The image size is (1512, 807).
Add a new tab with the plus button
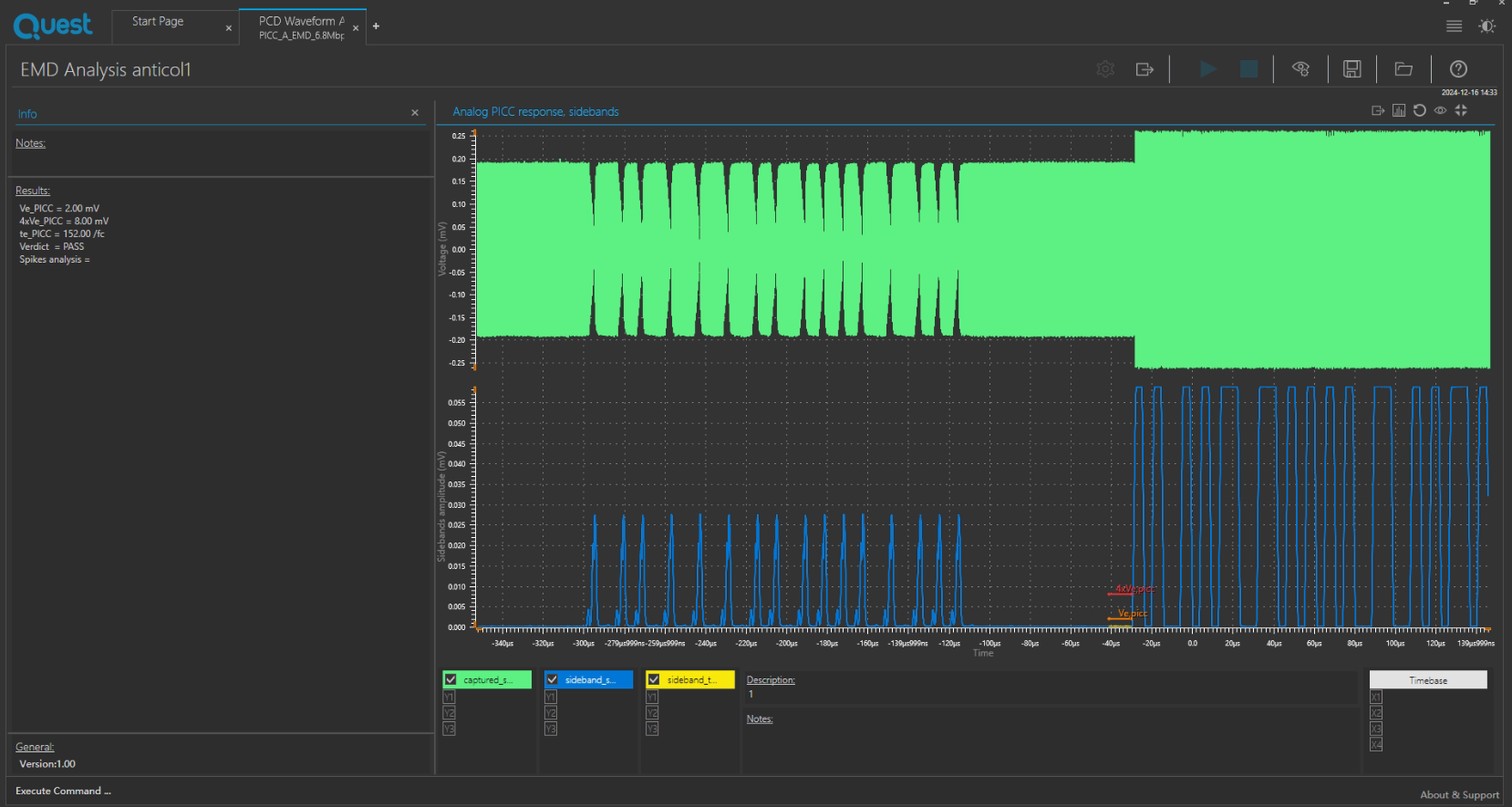pos(376,26)
